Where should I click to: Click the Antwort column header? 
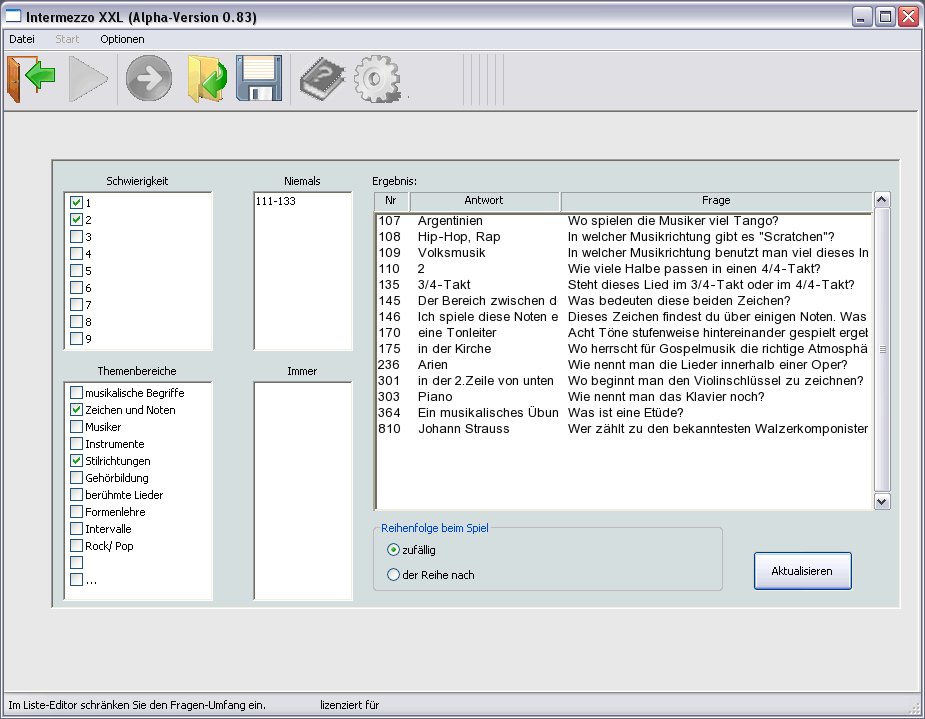pyautogui.click(x=484, y=201)
